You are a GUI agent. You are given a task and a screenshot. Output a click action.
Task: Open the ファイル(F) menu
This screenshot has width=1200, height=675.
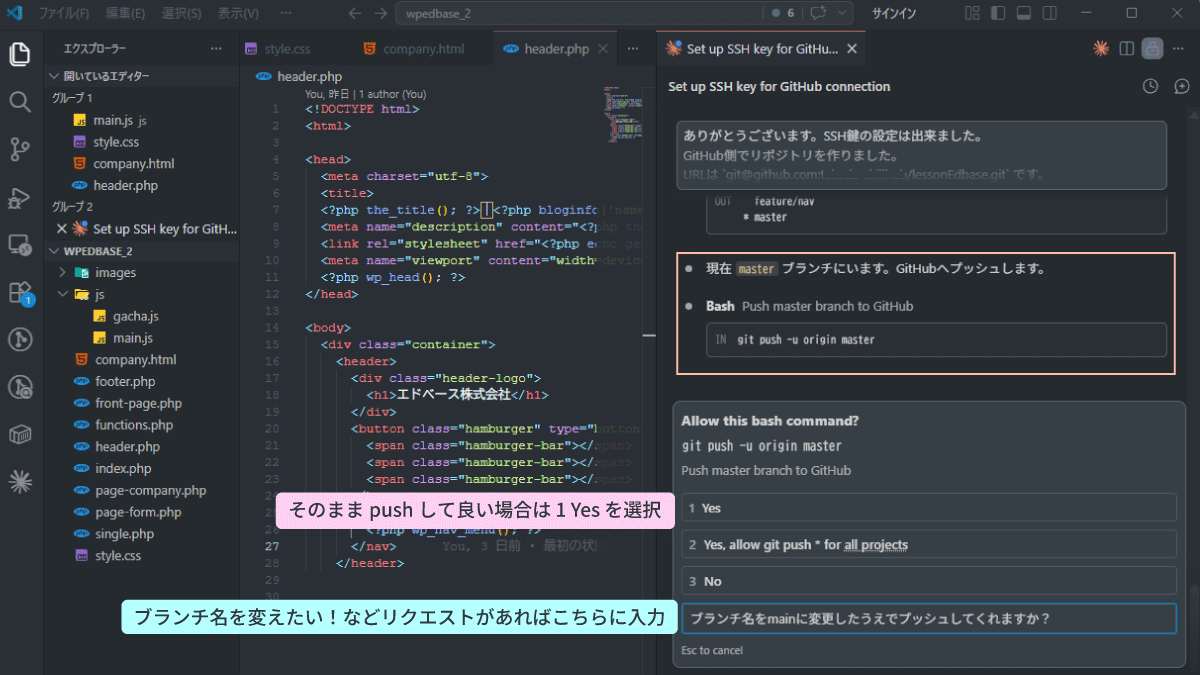tap(63, 13)
